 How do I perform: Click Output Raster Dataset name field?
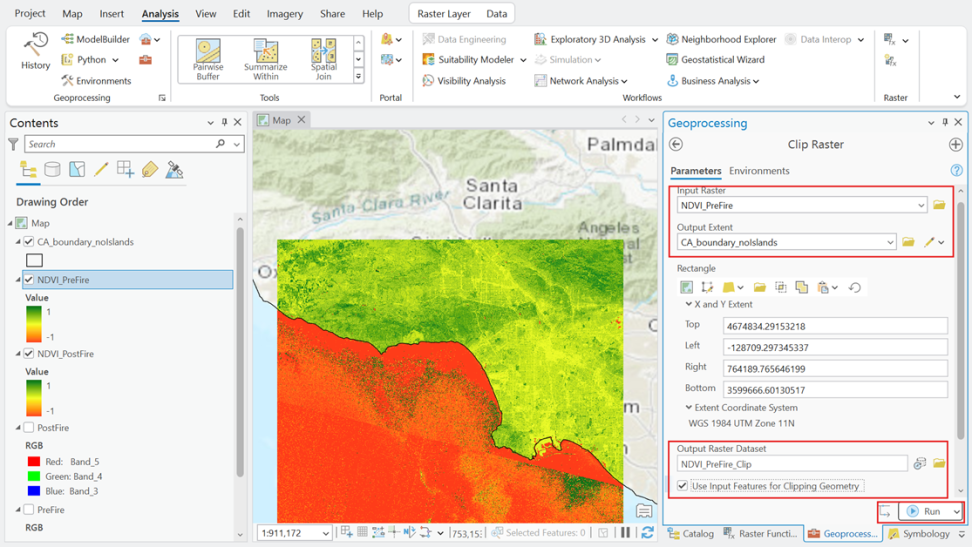[x=792, y=464]
